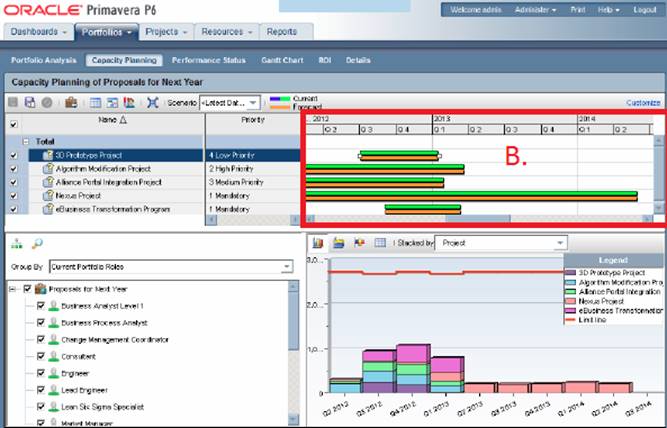This screenshot has width=667, height=428.
Task: Click the magnifier search icon above Group By
Action: pyautogui.click(x=37, y=243)
